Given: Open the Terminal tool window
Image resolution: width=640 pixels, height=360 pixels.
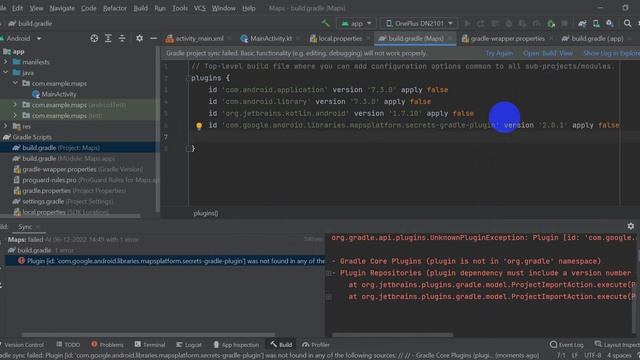Looking at the screenshot, I should tap(150, 345).
